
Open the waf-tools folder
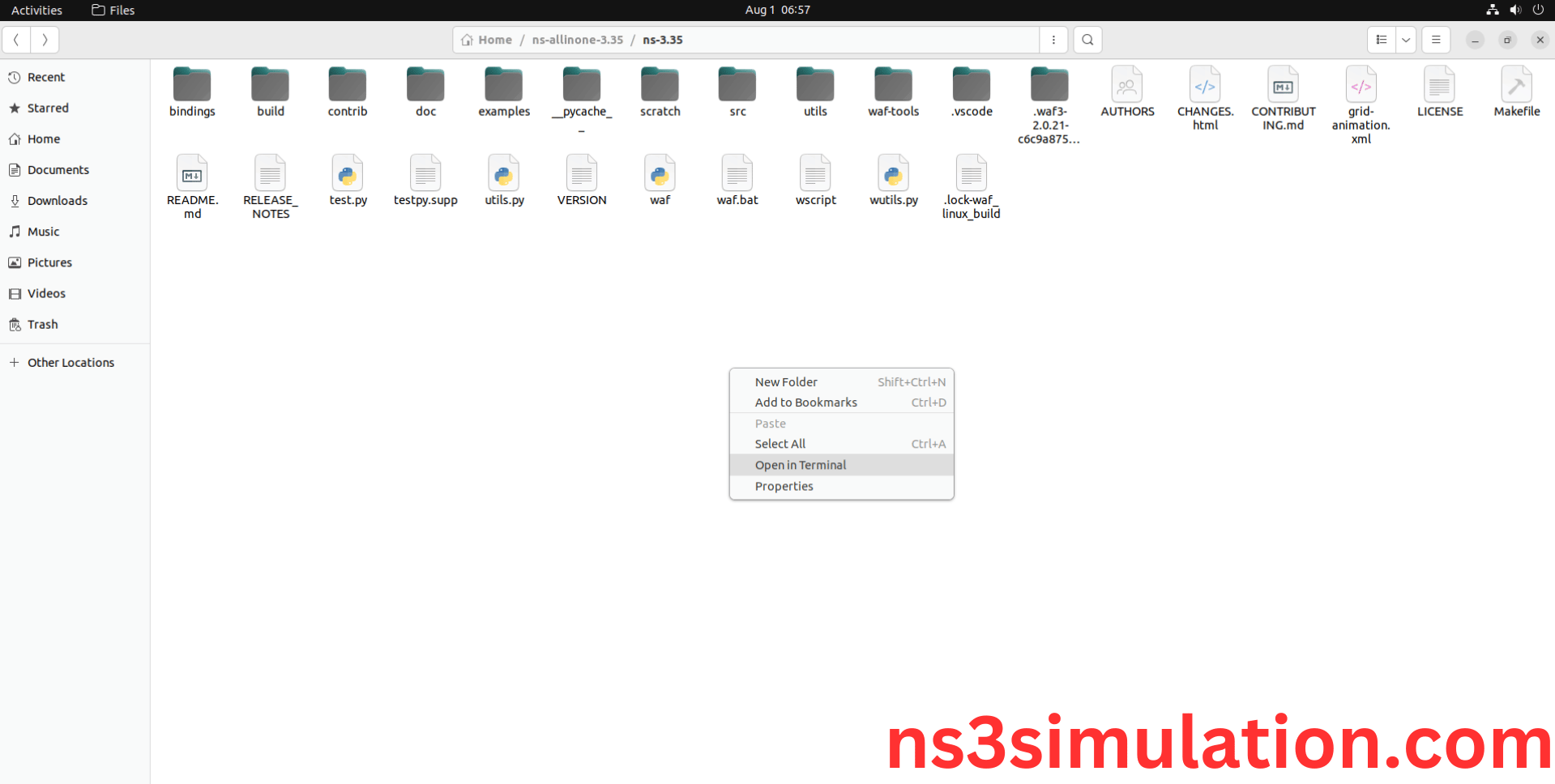coord(893,89)
